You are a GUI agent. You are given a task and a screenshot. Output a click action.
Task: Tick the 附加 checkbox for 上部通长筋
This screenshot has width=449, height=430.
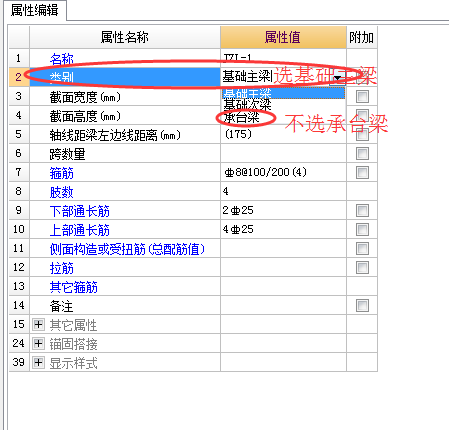click(362, 230)
